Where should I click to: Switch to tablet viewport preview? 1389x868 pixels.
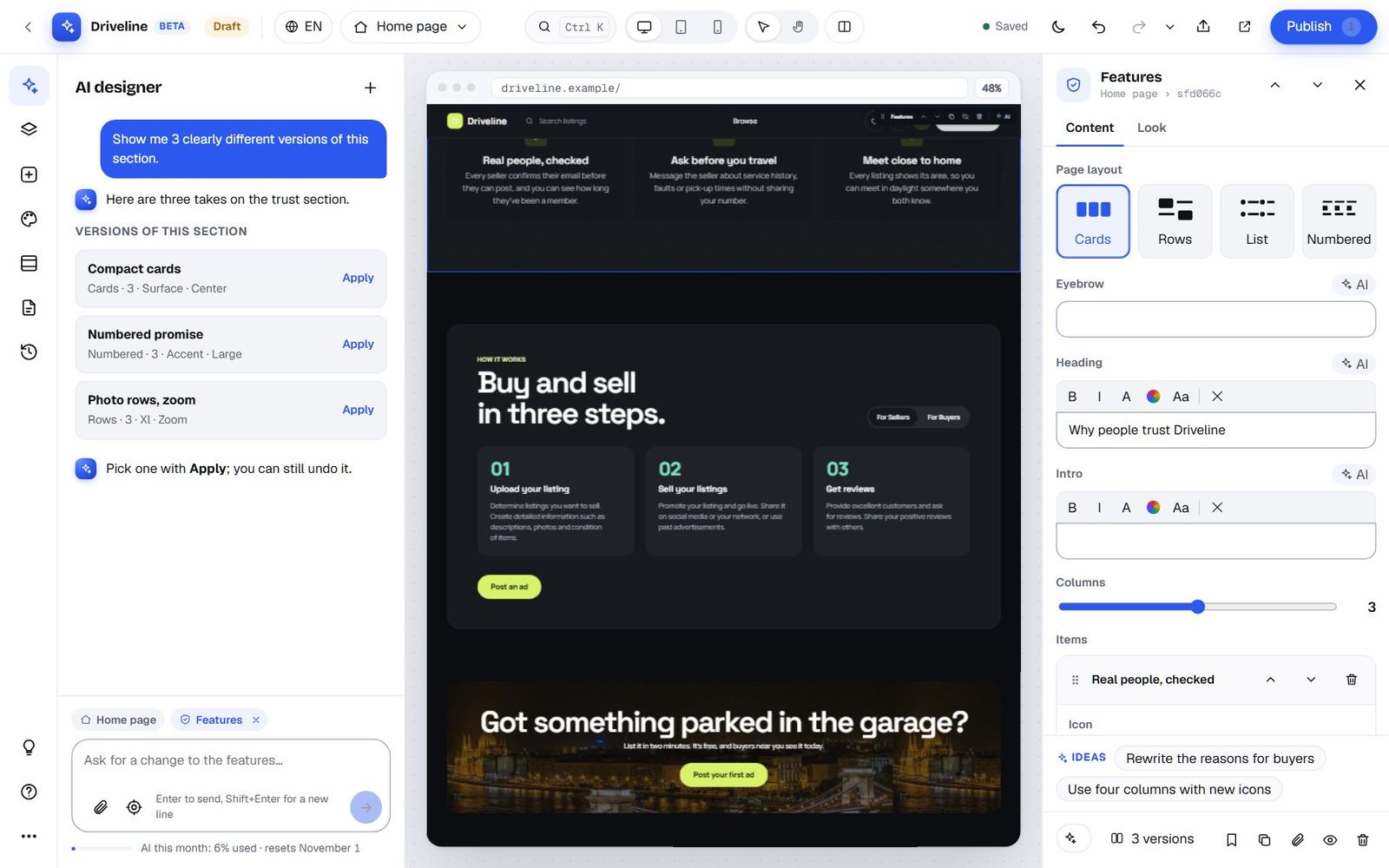[x=681, y=27]
